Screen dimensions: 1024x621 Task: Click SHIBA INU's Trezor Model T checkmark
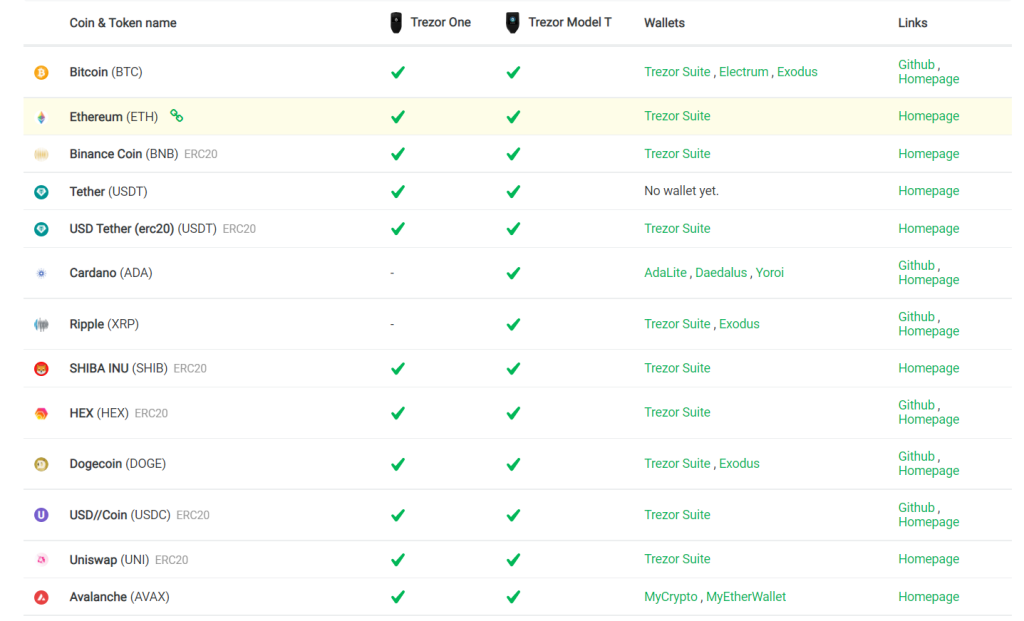point(513,369)
